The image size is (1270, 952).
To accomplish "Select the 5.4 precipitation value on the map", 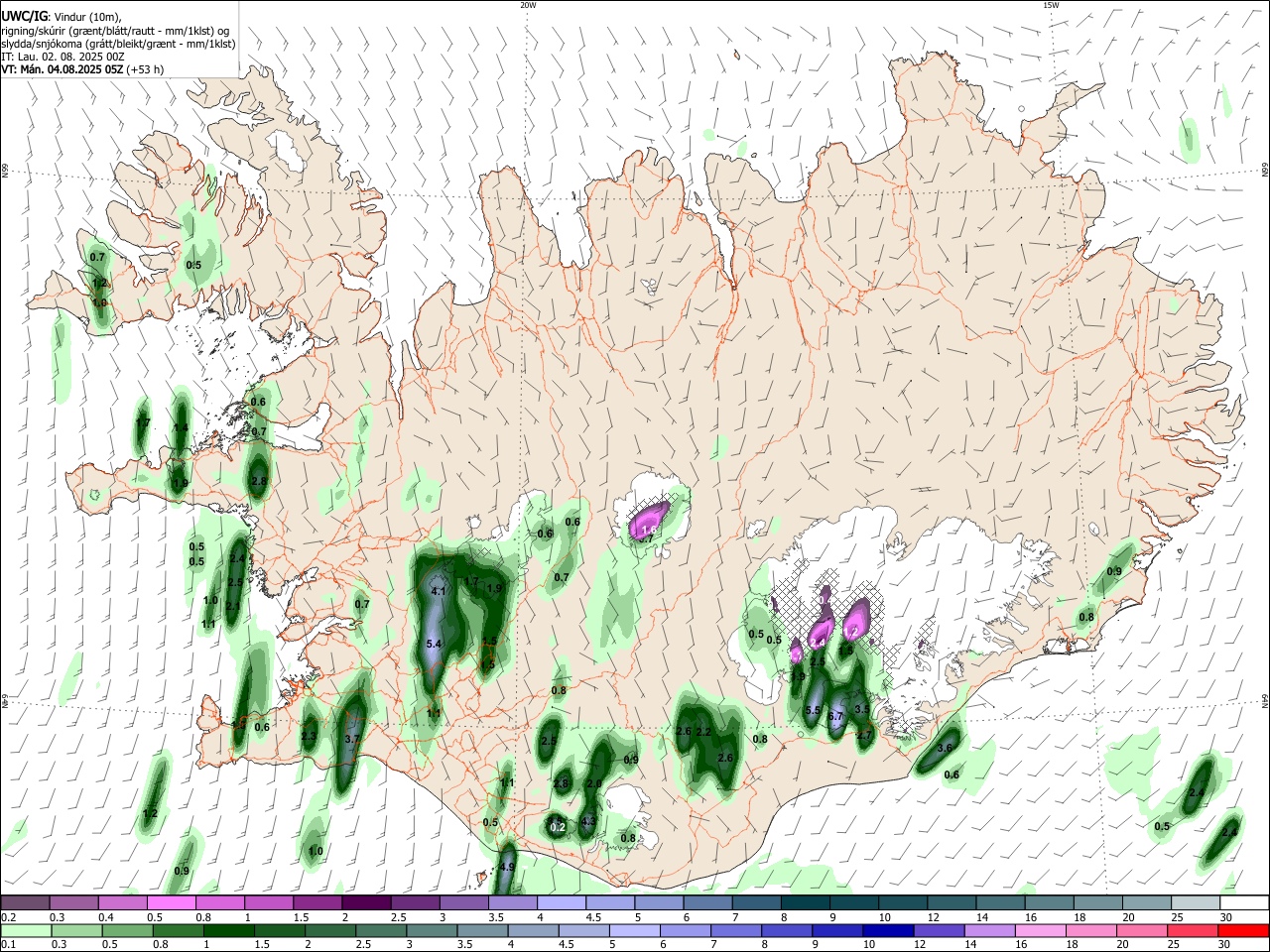I will tap(434, 644).
